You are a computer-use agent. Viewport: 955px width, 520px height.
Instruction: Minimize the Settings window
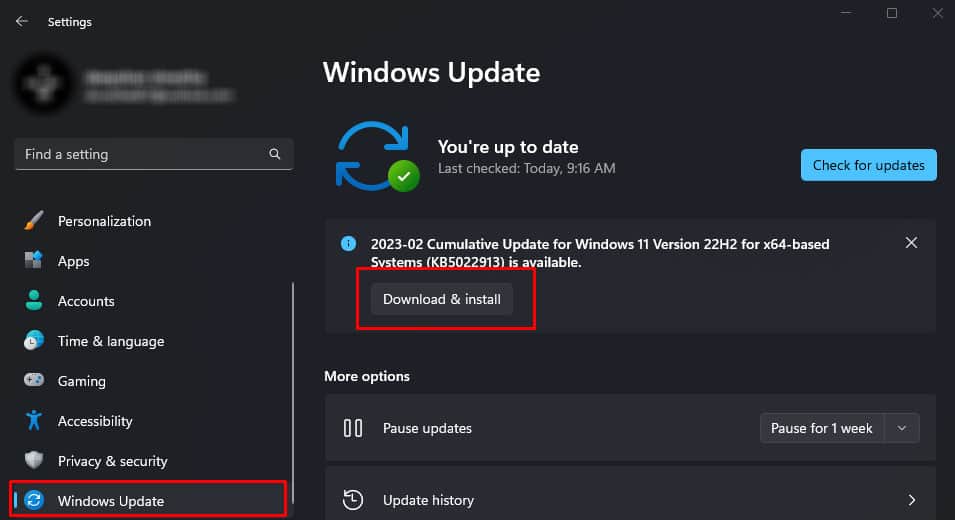pyautogui.click(x=845, y=13)
